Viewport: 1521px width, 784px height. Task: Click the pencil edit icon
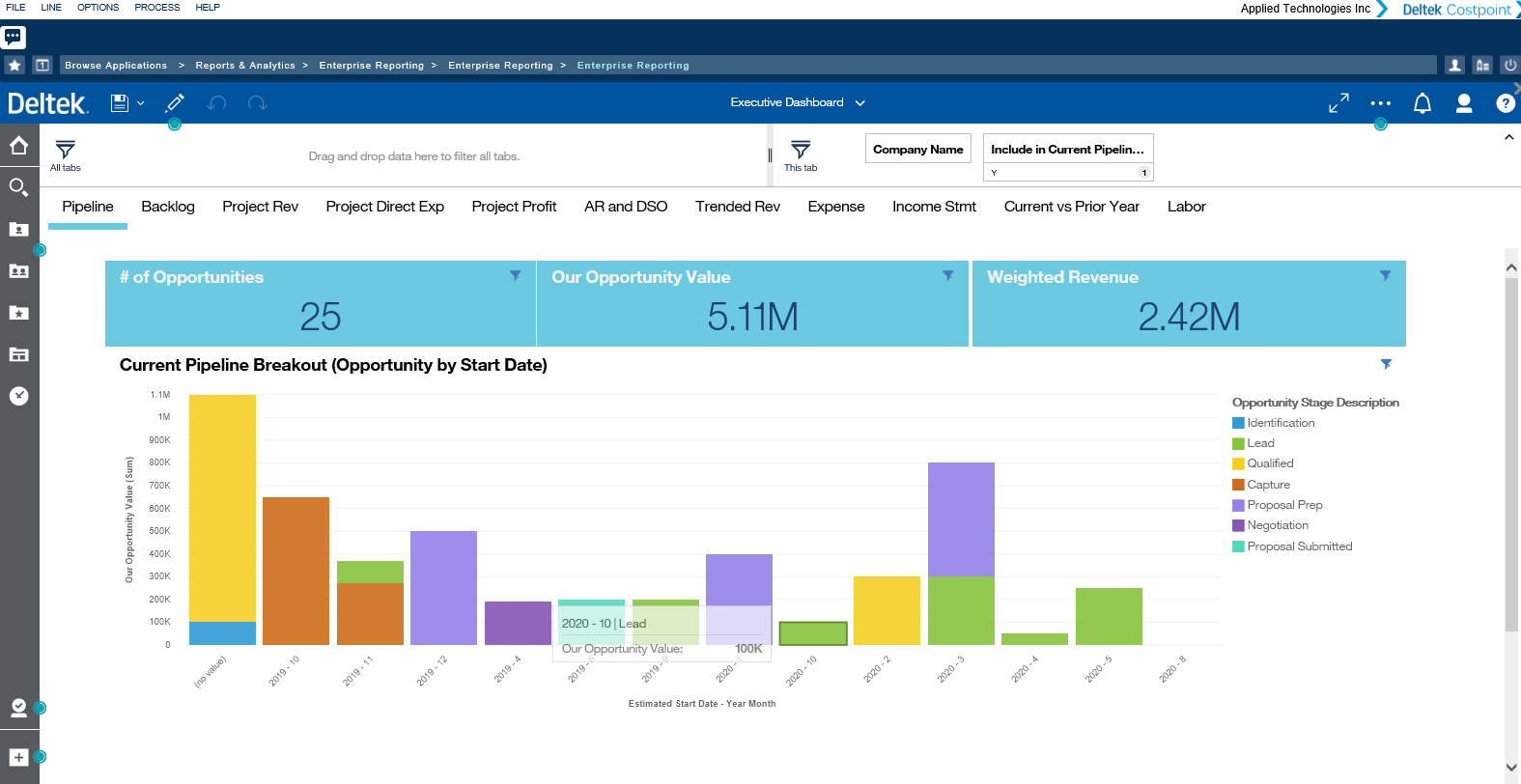[175, 103]
